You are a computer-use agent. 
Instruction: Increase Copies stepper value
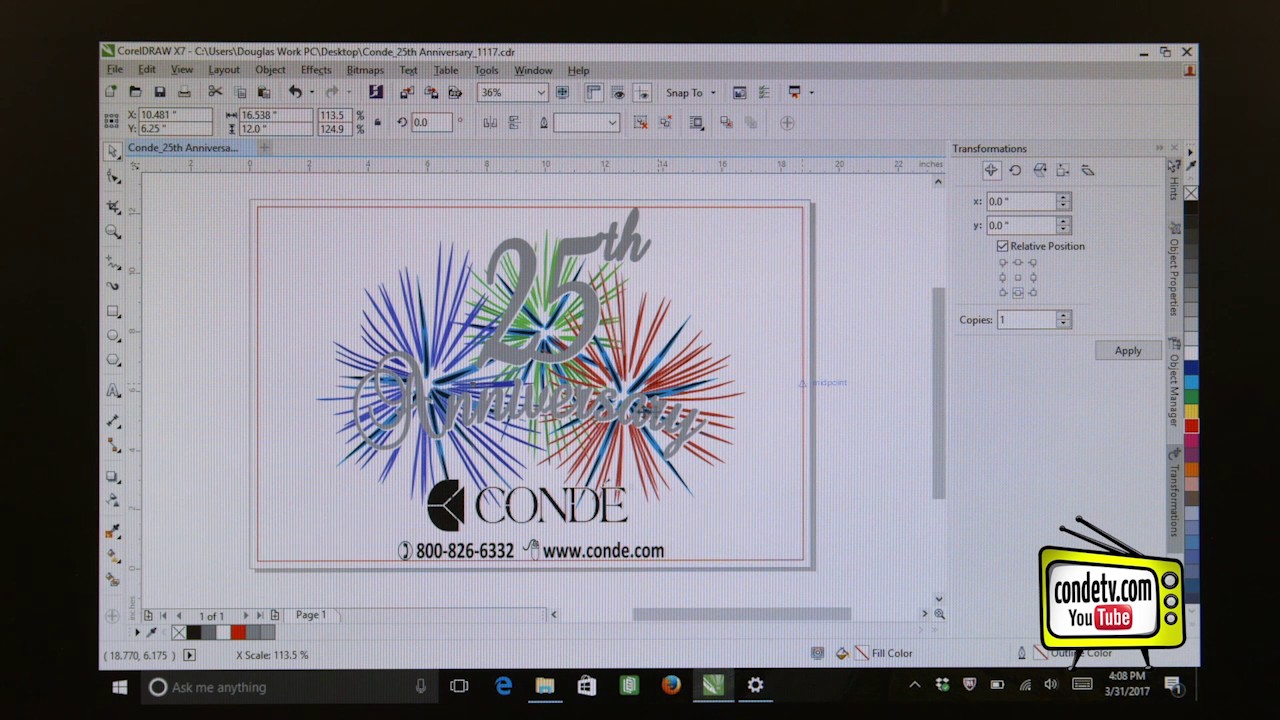point(1063,316)
